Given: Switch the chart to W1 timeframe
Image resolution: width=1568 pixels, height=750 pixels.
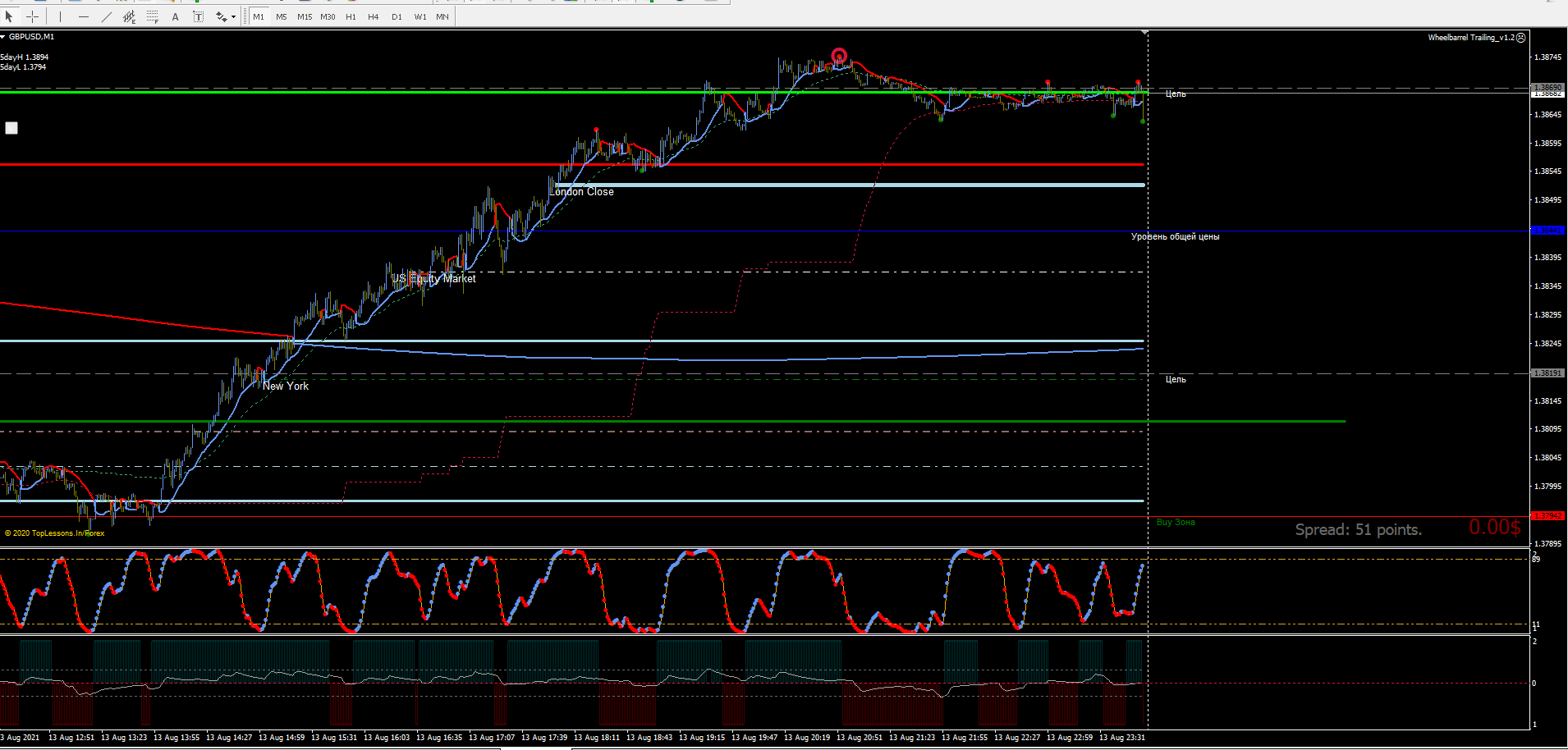Looking at the screenshot, I should [420, 16].
